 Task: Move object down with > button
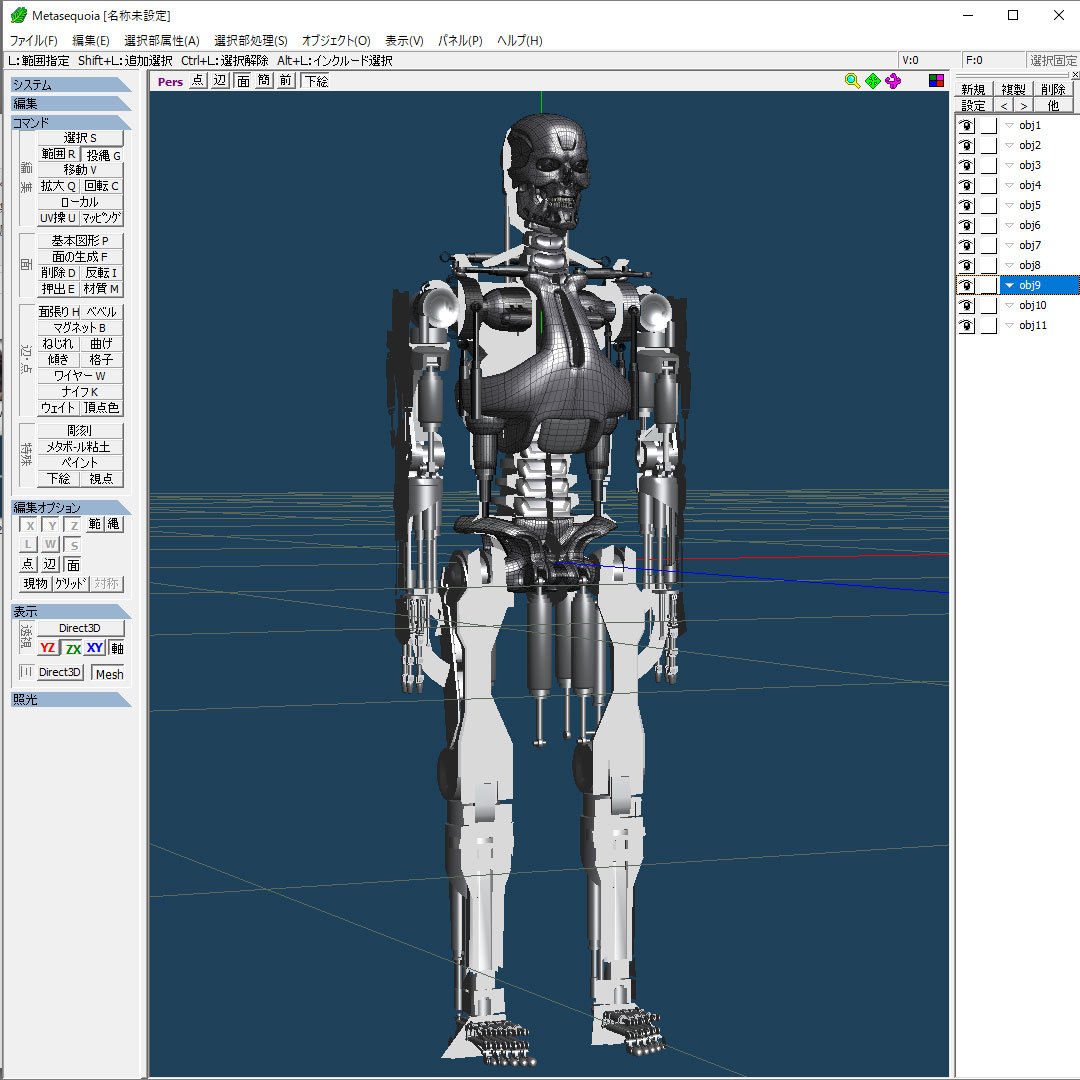(1024, 105)
